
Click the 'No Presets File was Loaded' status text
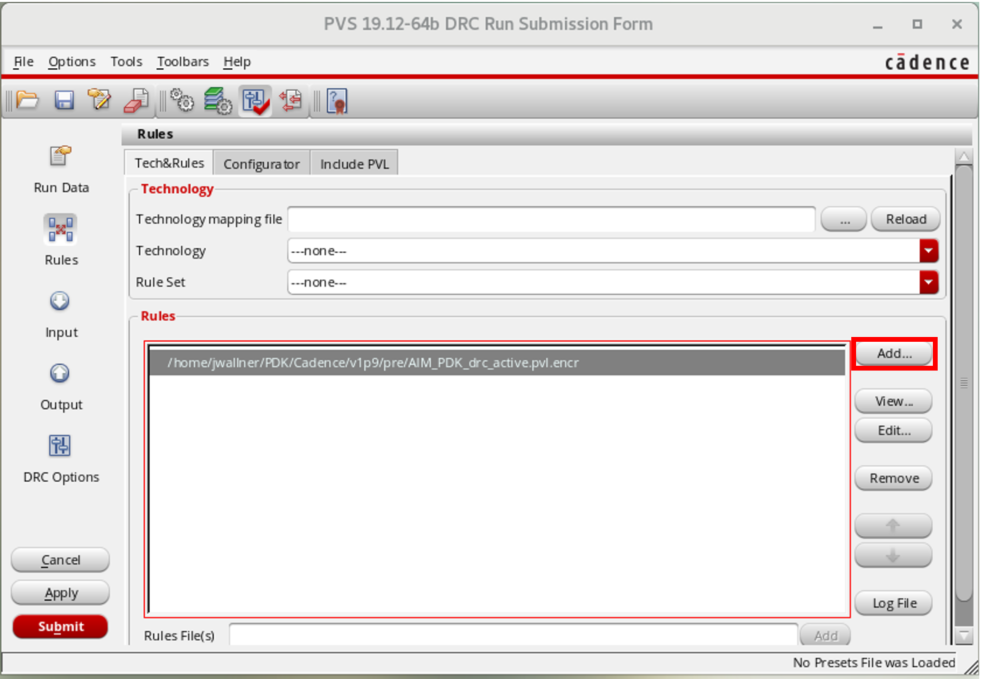tap(873, 663)
